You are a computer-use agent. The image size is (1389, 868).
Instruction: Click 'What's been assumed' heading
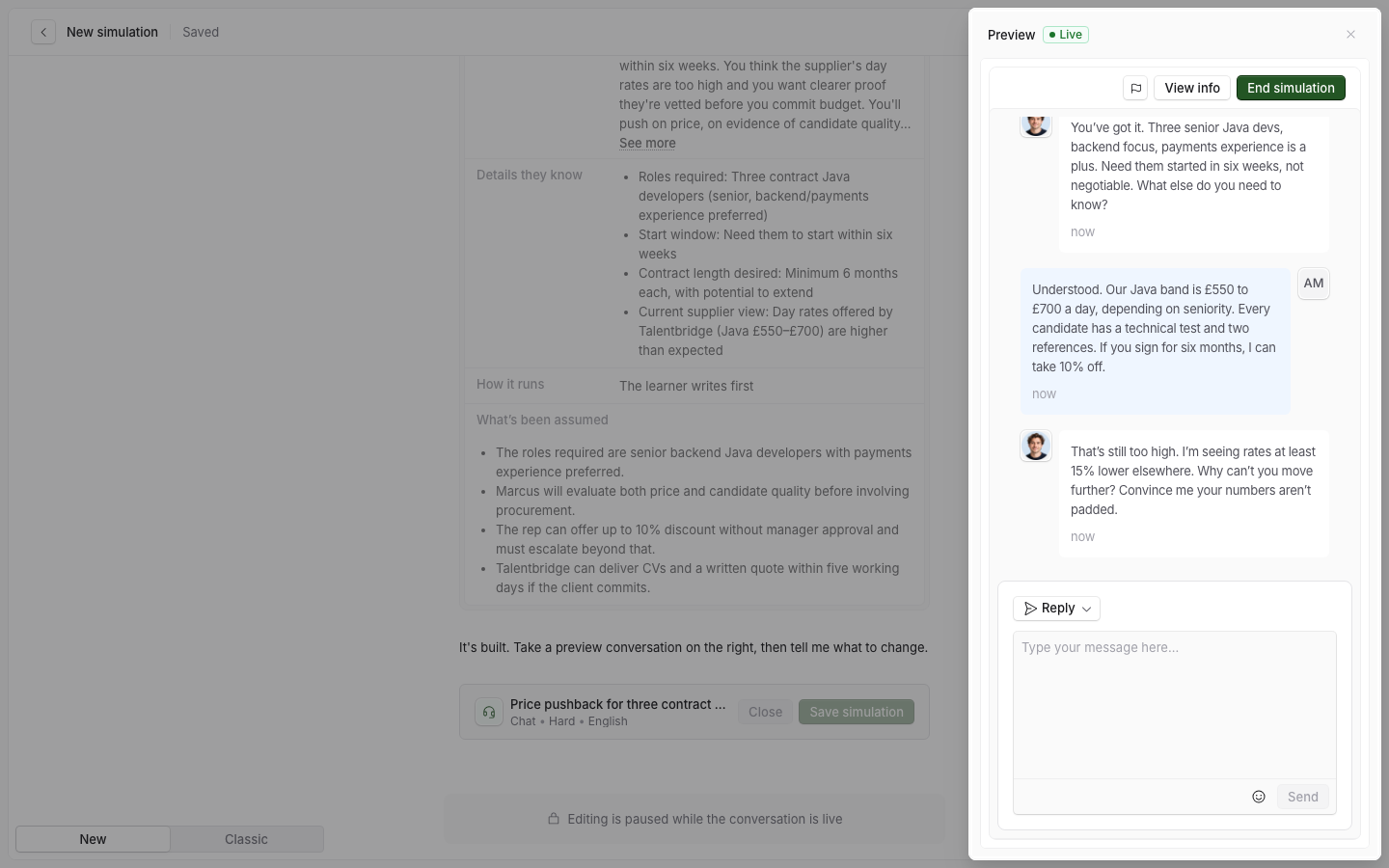542,420
